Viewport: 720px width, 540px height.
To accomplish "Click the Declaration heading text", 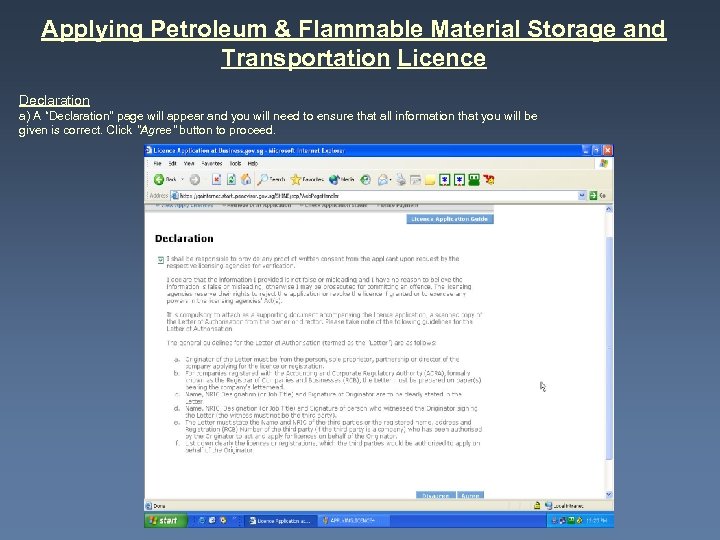I will click(184, 238).
